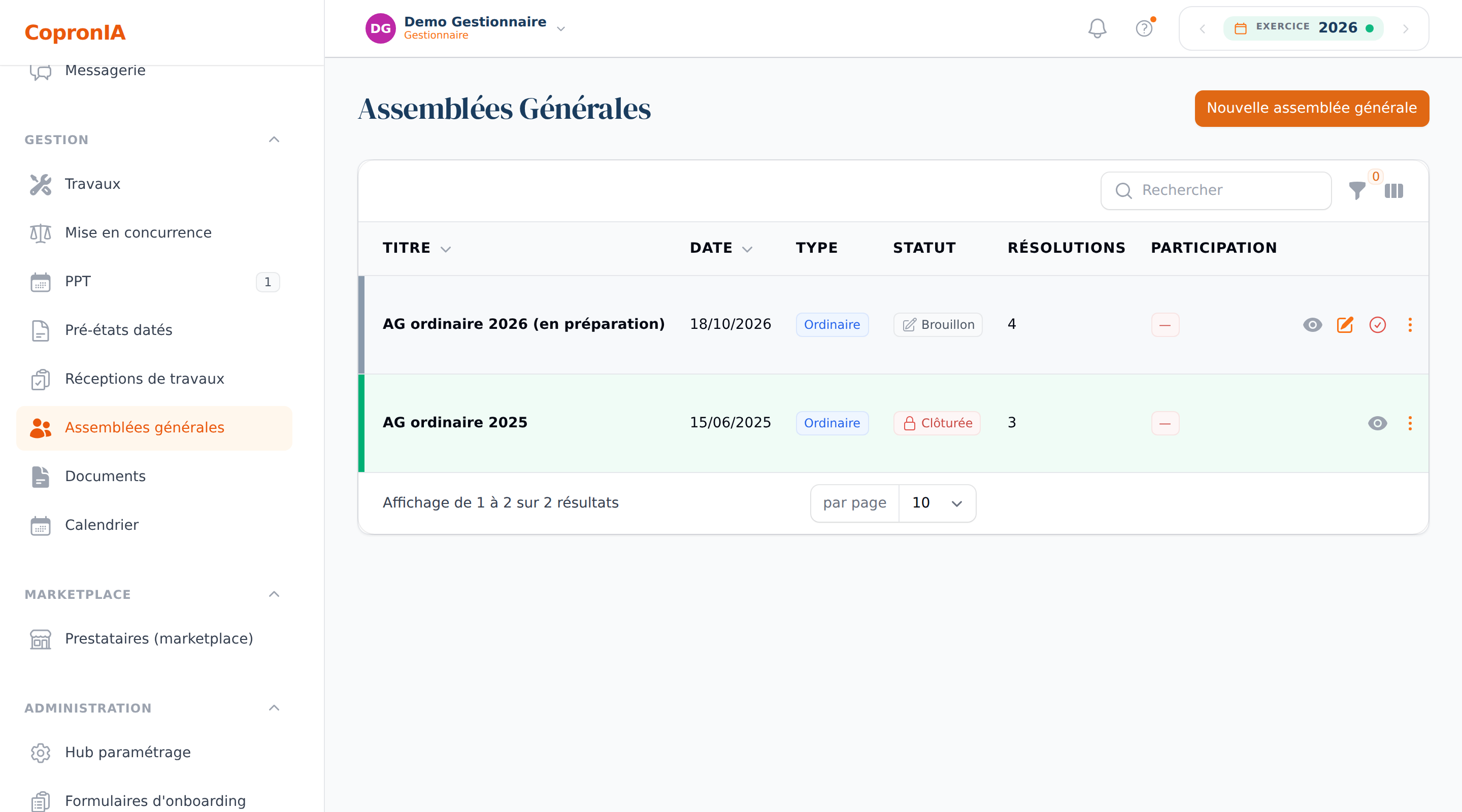
Task: Go to previous exercice year arrow
Action: [1202, 28]
